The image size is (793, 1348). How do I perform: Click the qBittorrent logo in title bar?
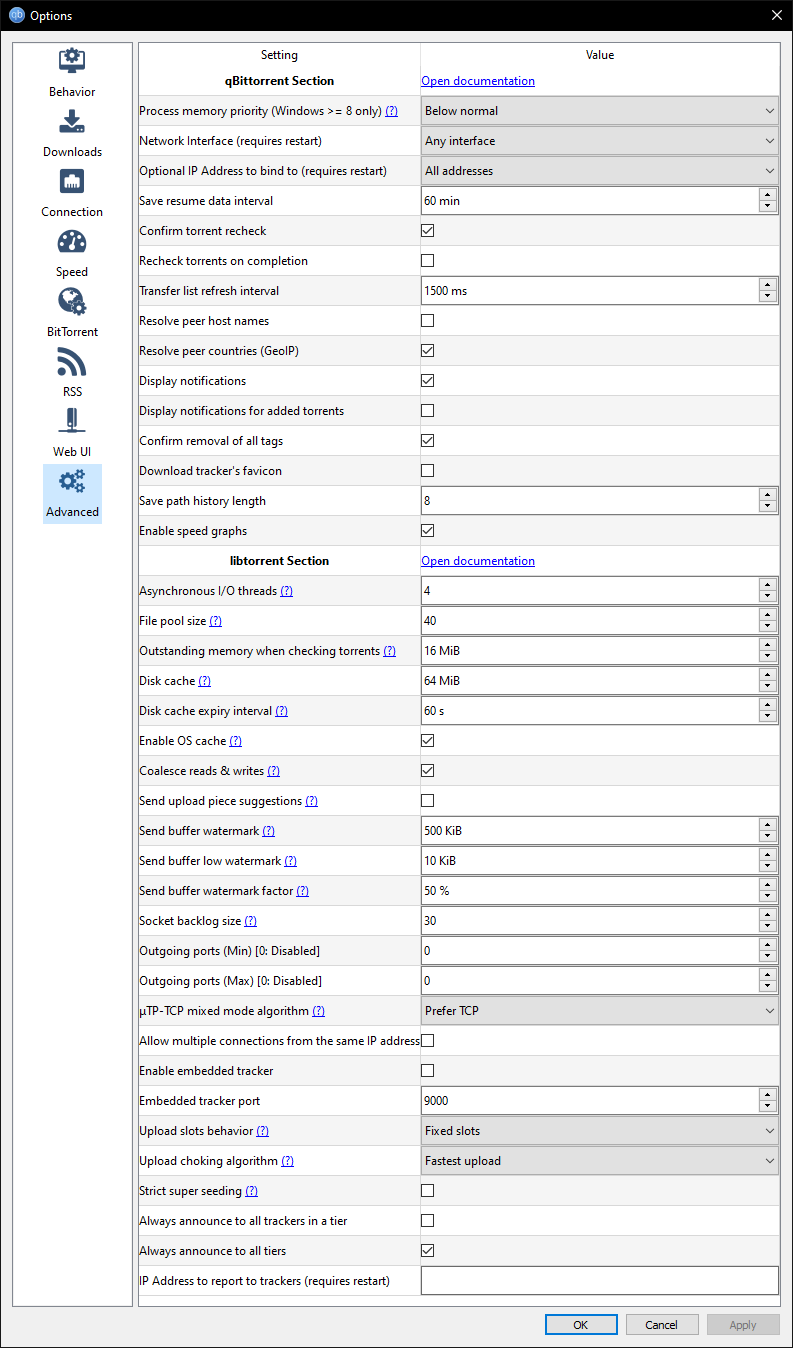(16, 15)
